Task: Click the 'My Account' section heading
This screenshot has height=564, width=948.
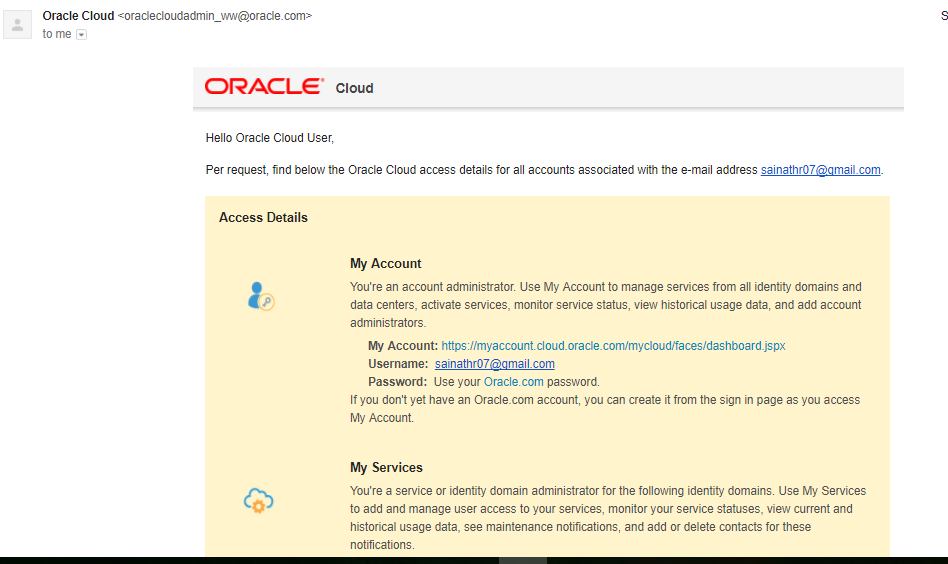Action: pyautogui.click(x=386, y=264)
